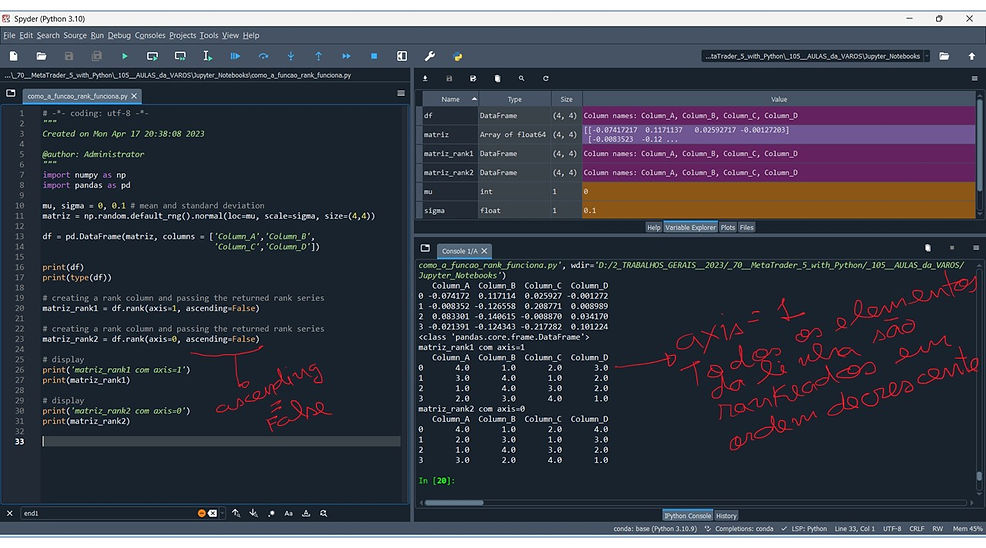
Task: Open Variable Explorer options menu
Action: click(974, 79)
